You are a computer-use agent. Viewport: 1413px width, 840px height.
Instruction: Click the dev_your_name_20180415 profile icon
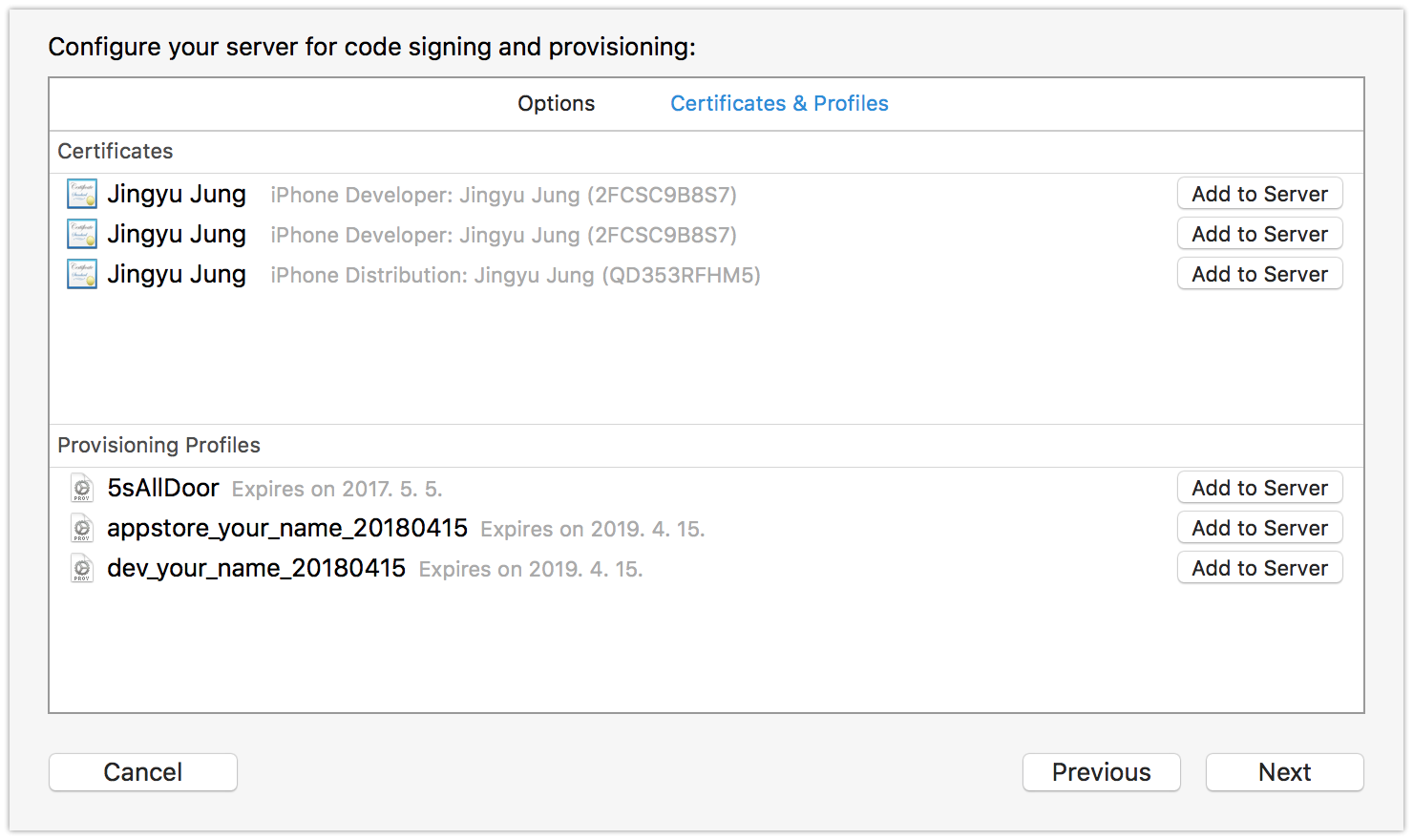pyautogui.click(x=82, y=568)
